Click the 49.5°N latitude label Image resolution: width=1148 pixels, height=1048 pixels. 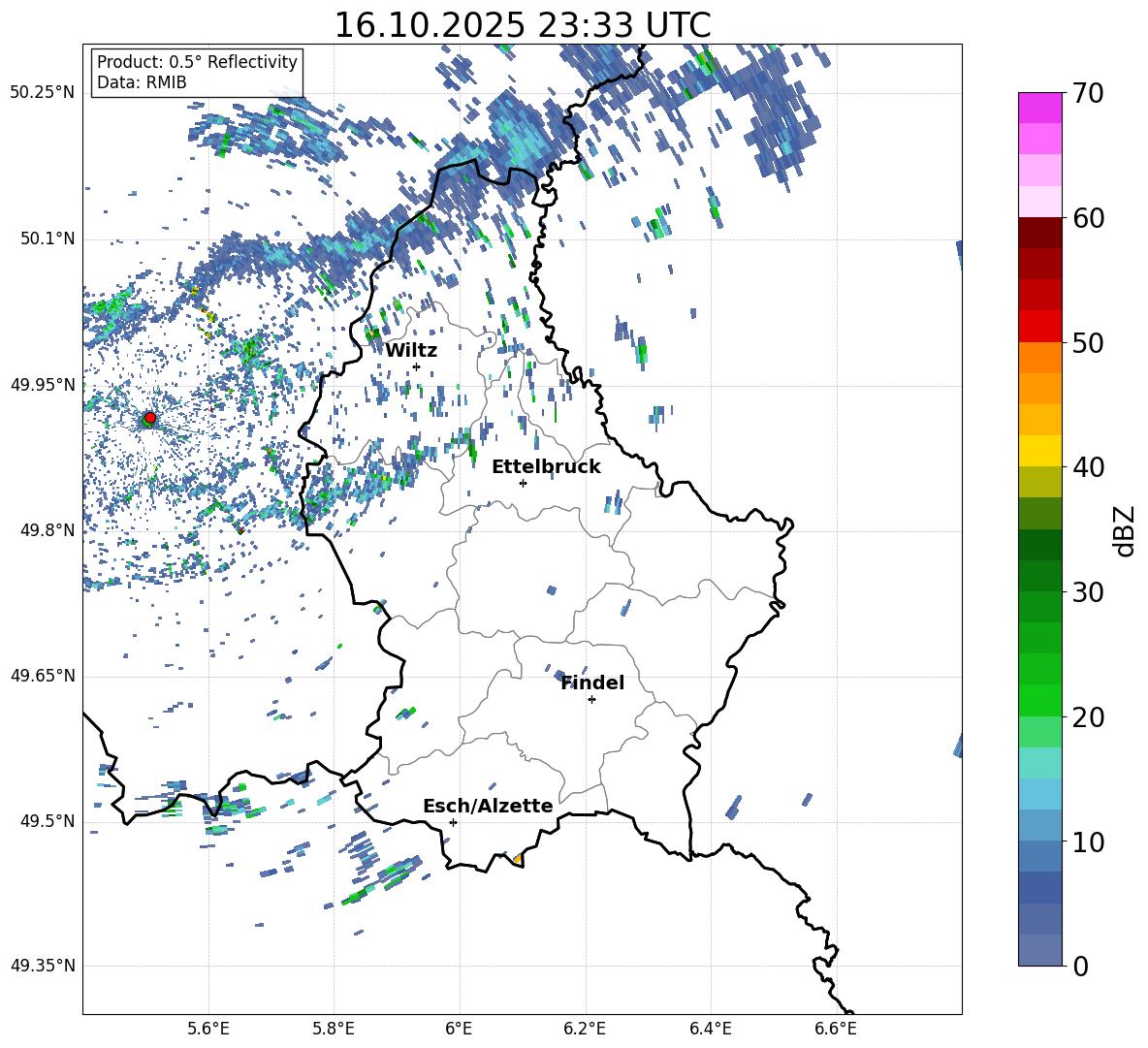point(47,820)
